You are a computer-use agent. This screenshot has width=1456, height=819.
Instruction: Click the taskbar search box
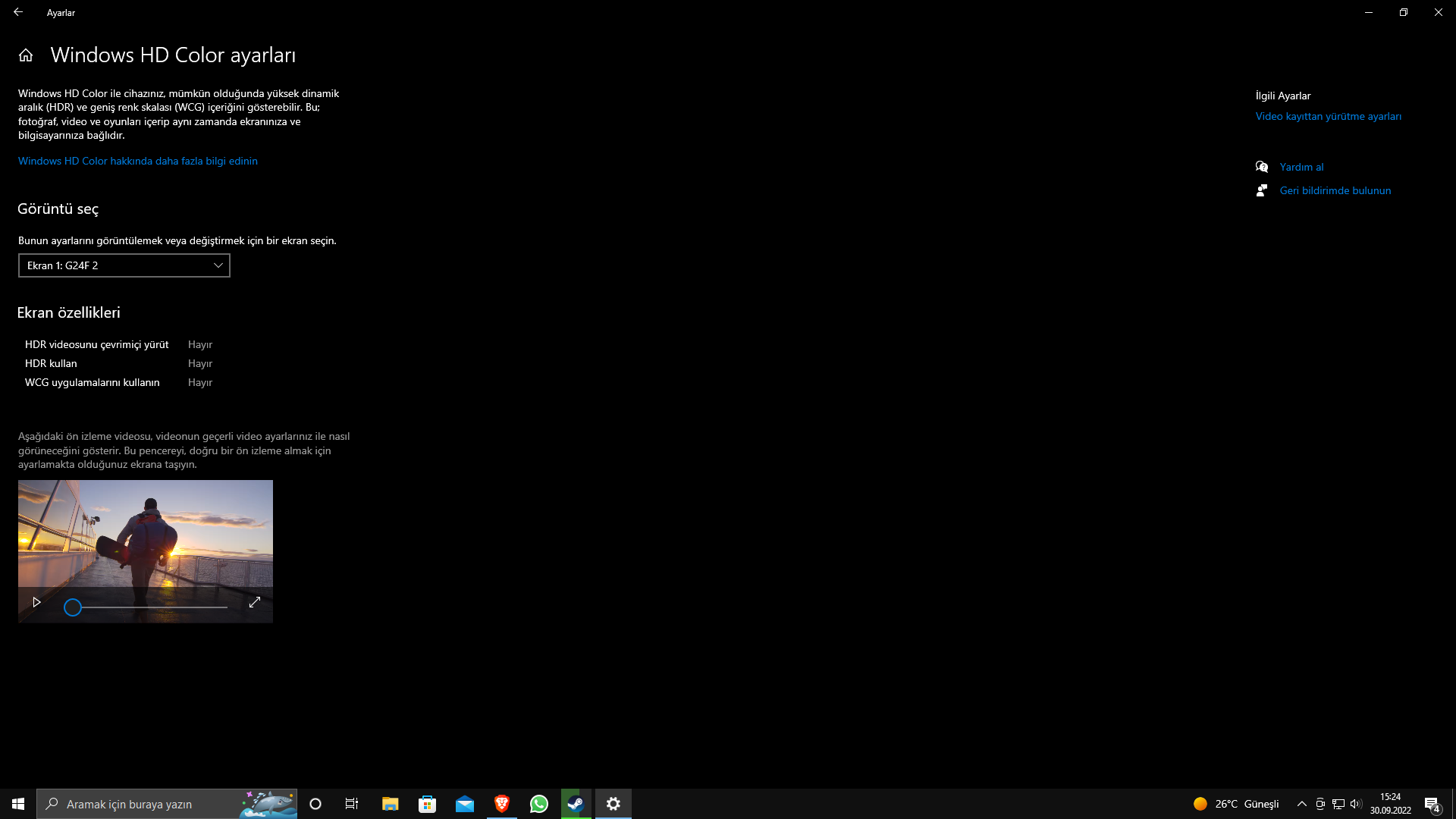click(167, 804)
